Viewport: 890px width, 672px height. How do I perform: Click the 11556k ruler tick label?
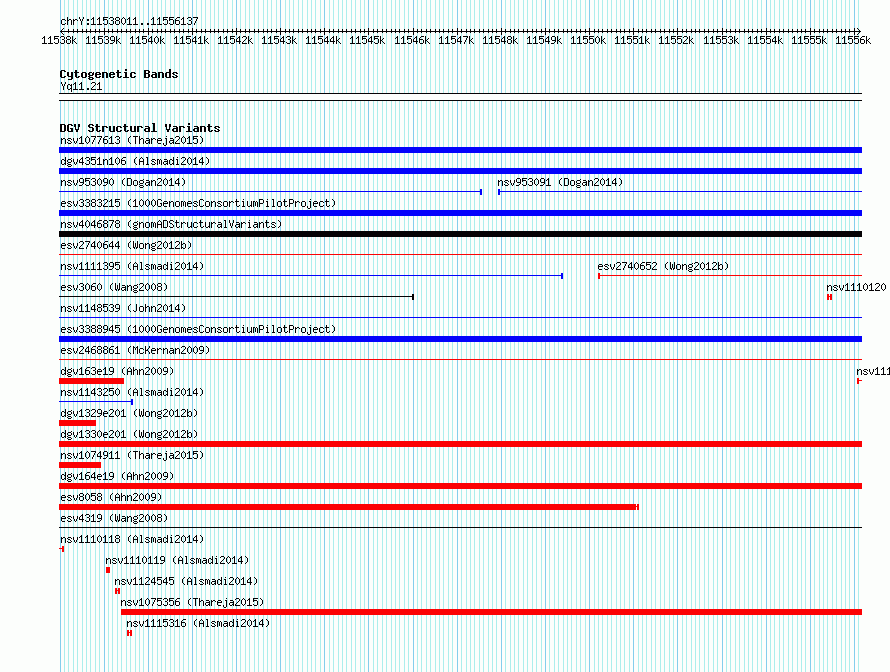point(853,40)
